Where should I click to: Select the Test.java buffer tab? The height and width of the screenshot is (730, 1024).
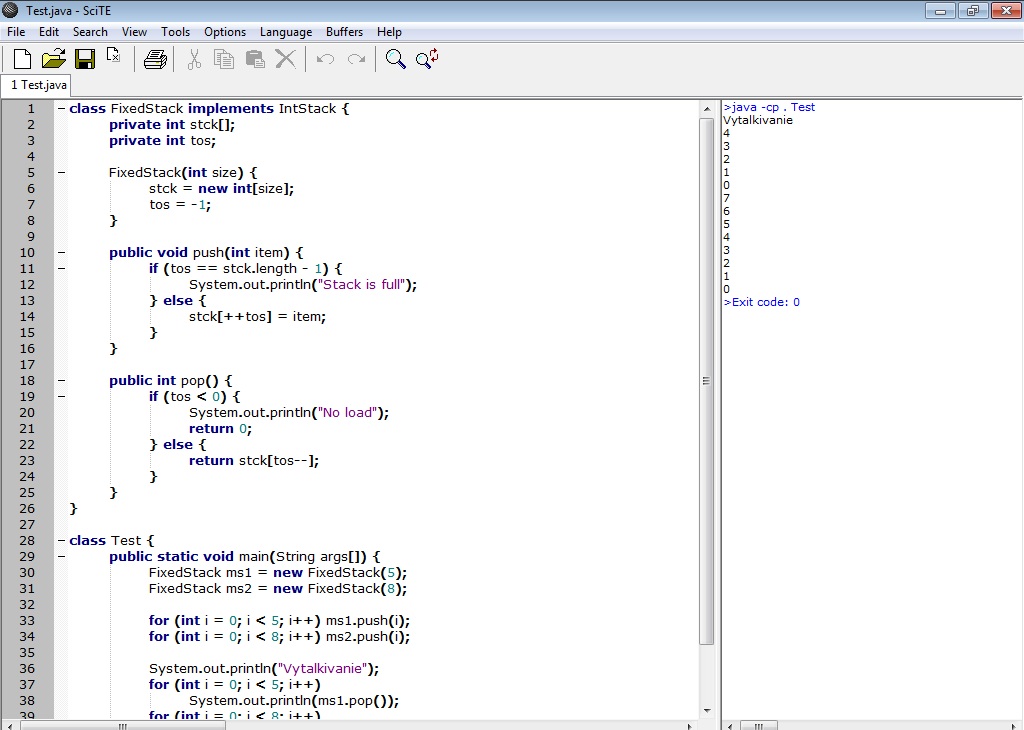pos(39,86)
